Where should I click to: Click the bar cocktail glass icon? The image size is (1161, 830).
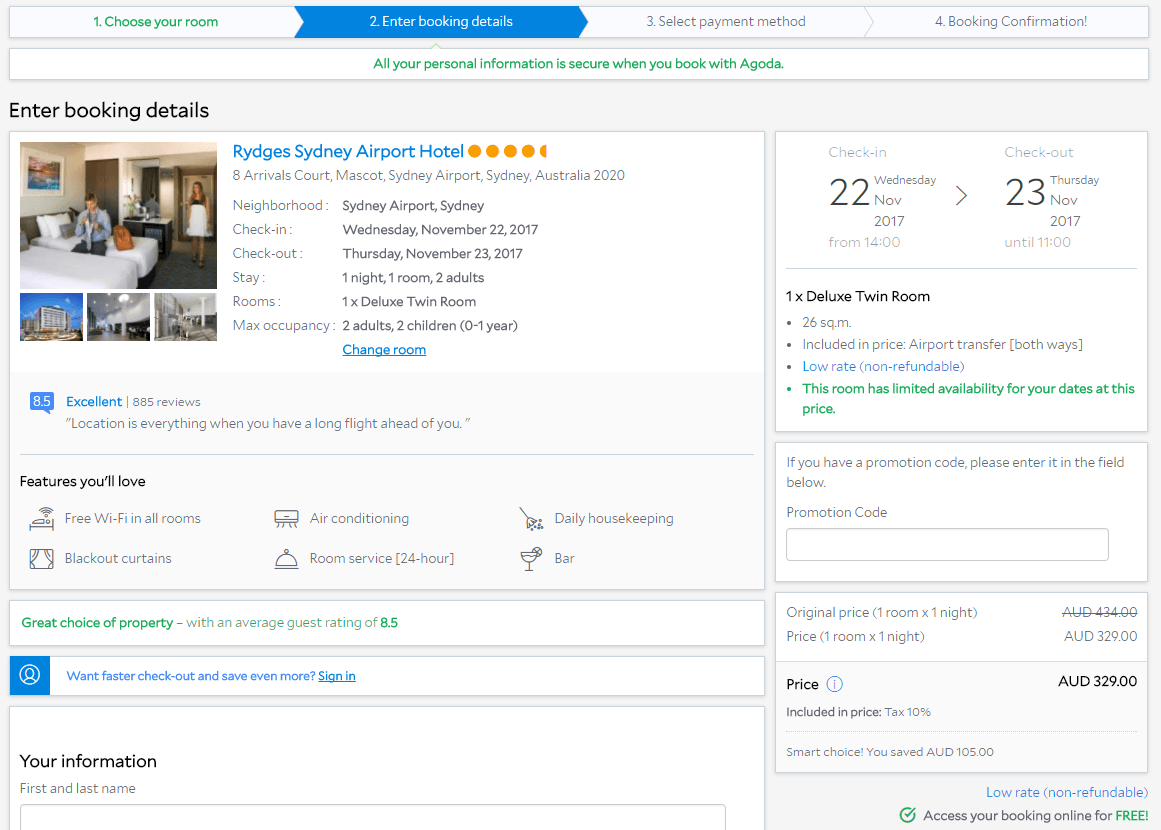[531, 558]
